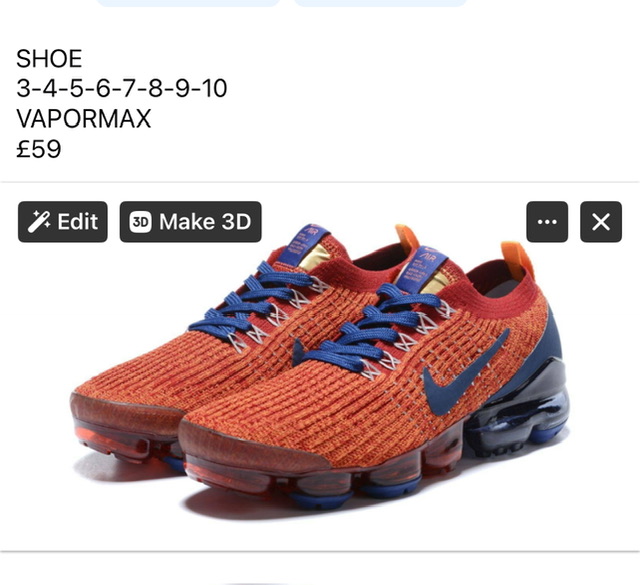Open the three-dots photo options menu
Image resolution: width=640 pixels, height=585 pixels.
tap(547, 222)
